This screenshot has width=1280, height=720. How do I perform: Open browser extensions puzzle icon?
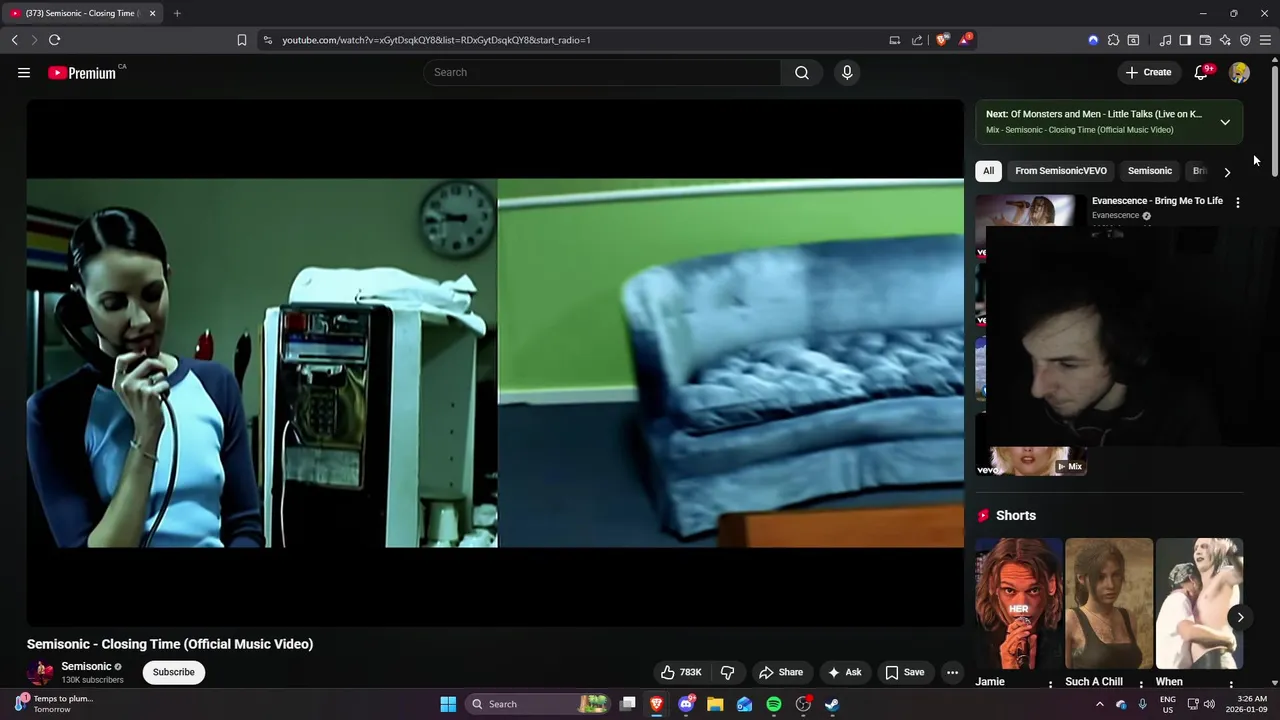point(1113,40)
